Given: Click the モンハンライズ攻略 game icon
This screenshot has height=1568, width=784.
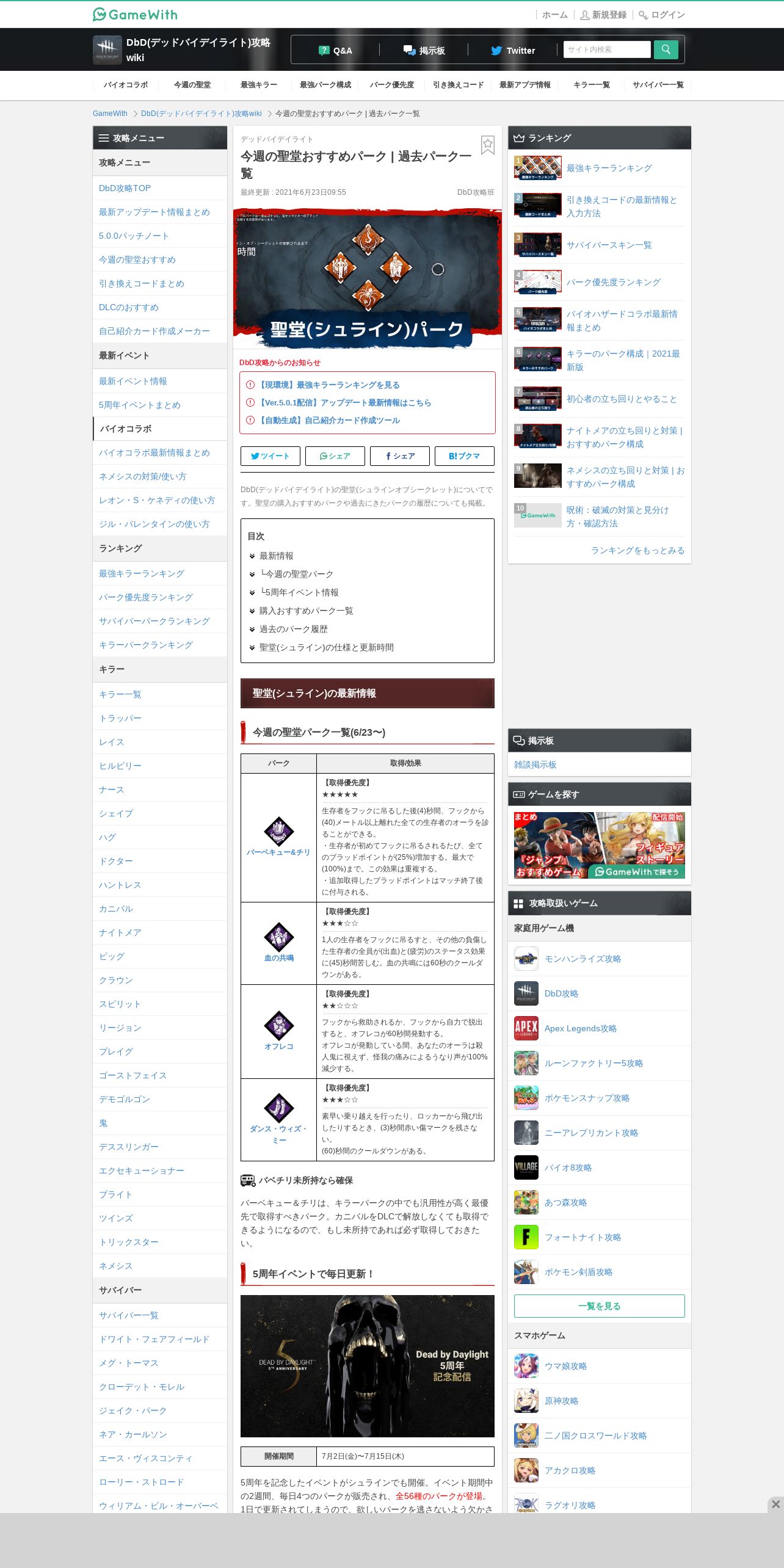Looking at the screenshot, I should (x=526, y=959).
